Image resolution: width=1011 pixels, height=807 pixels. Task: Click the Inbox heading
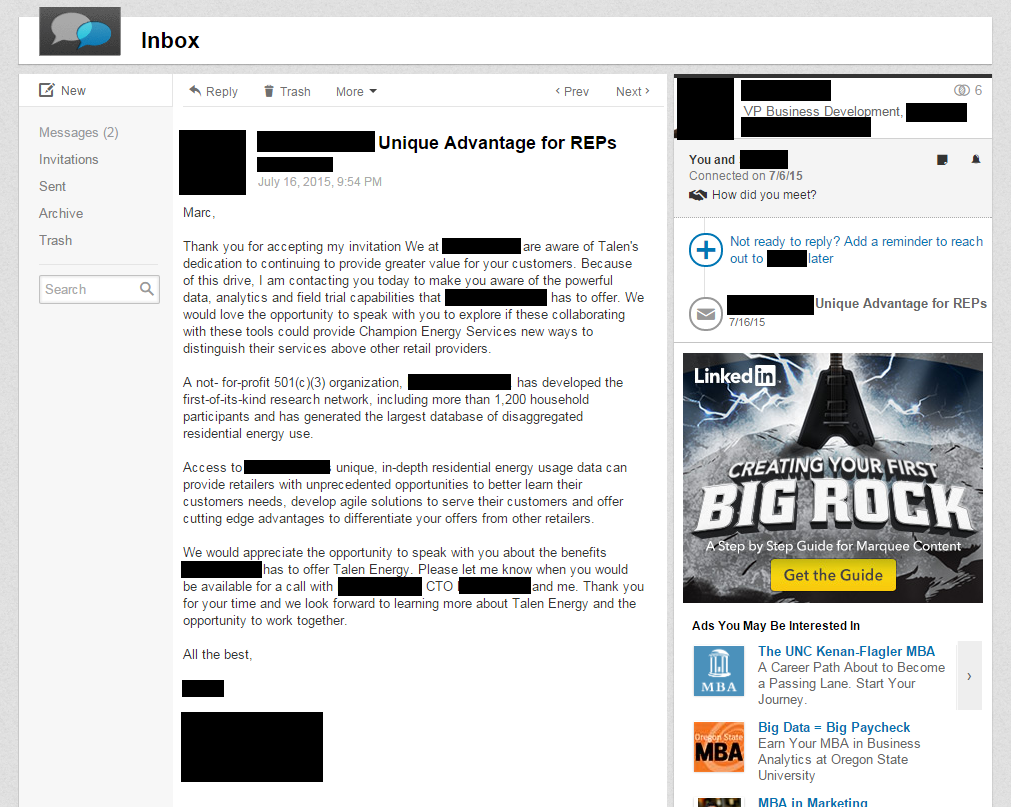click(170, 41)
